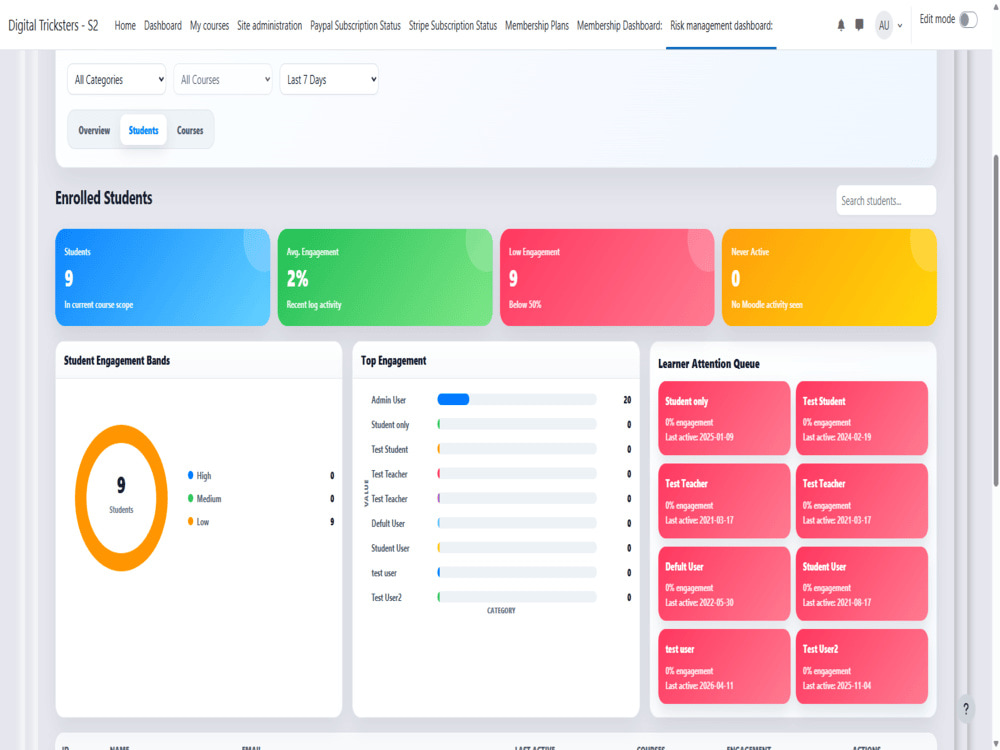Click the Learner Attention Queue title
The image size is (1000, 750).
tap(709, 364)
